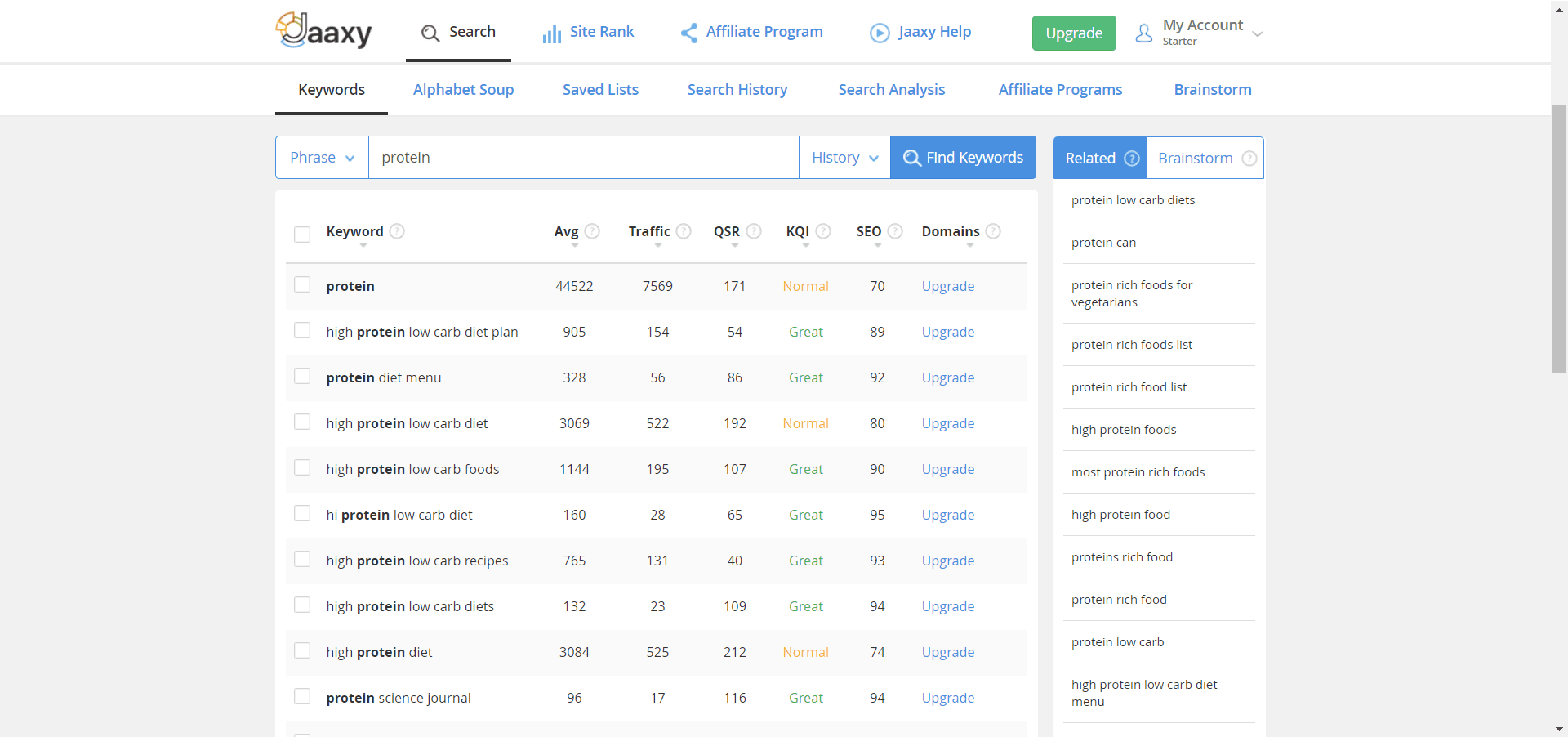Open the Phrase search type dropdown
The image size is (1568, 737).
click(x=322, y=158)
